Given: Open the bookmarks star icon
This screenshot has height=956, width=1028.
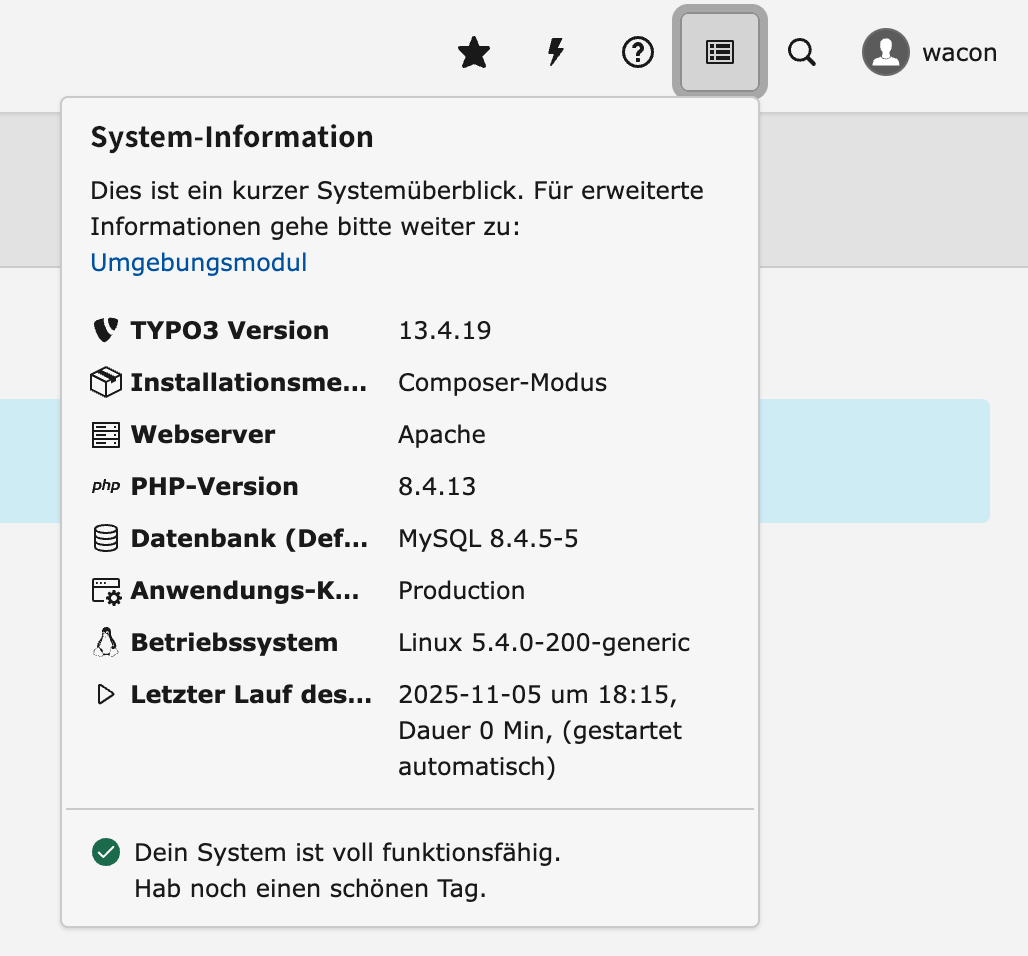Looking at the screenshot, I should [473, 53].
